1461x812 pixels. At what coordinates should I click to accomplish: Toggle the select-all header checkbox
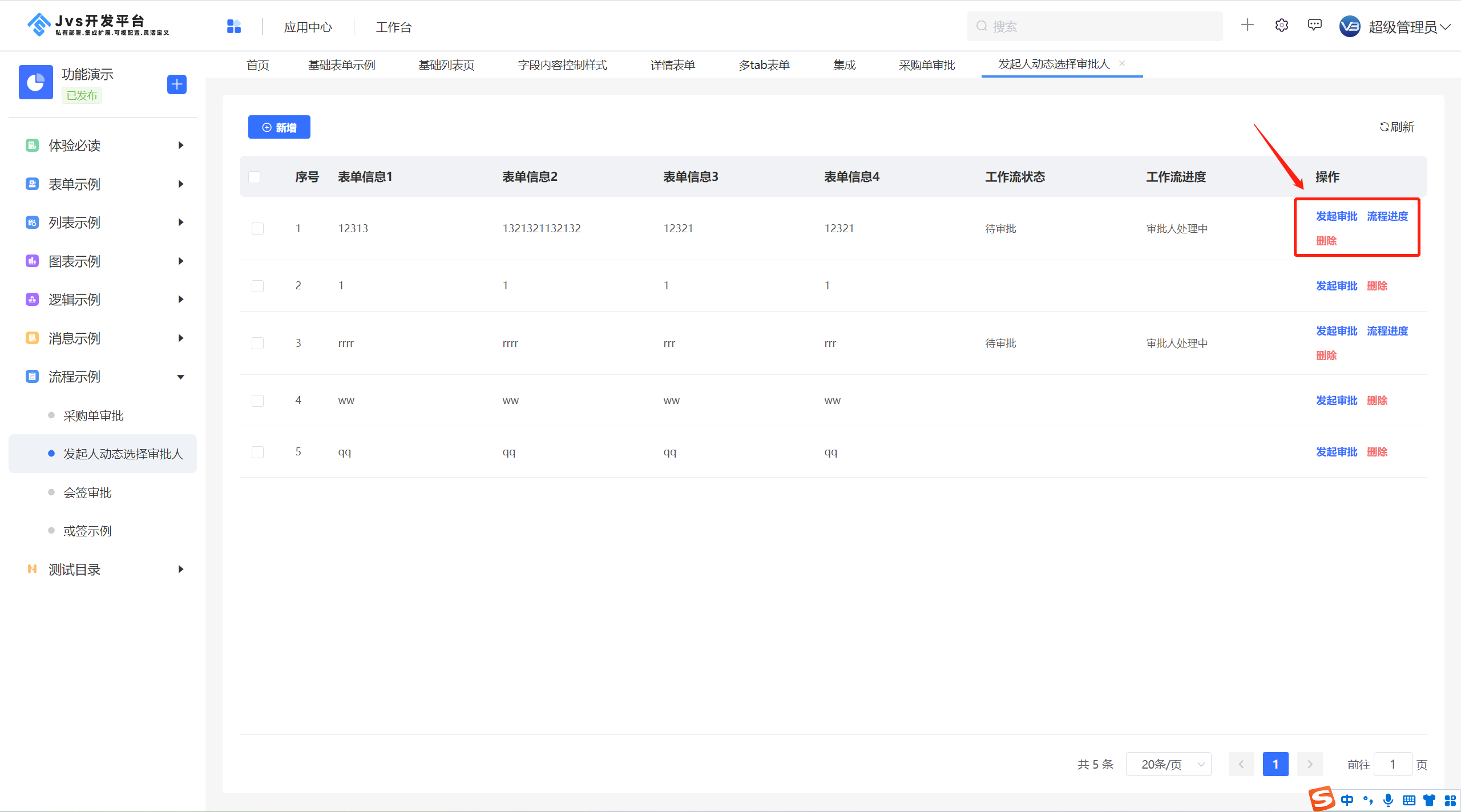pyautogui.click(x=255, y=177)
